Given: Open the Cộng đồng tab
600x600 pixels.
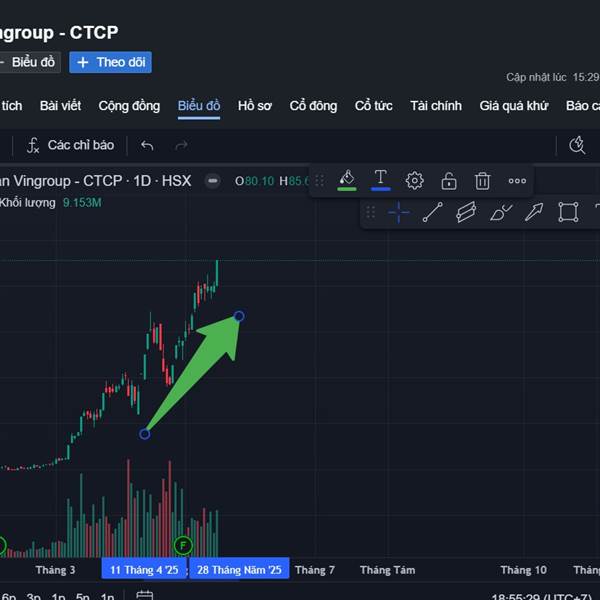Looking at the screenshot, I should coord(129,106).
